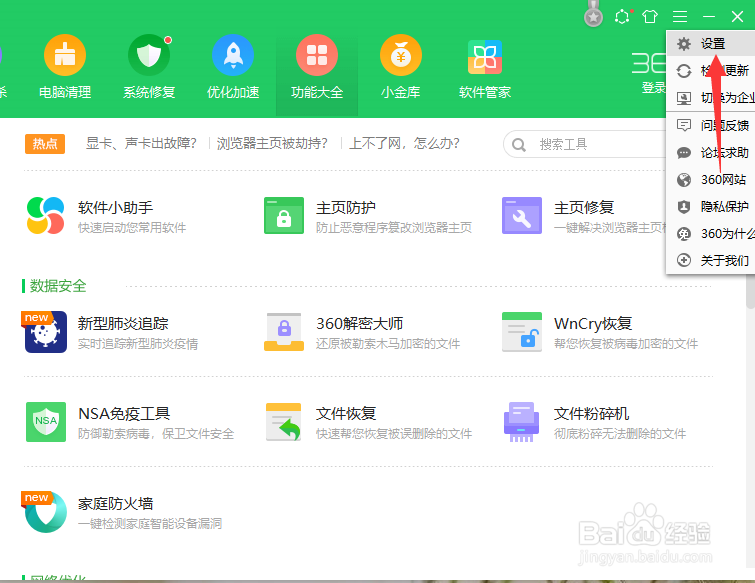Toggle the main hamburger menu icon
This screenshot has width=755, height=583.
click(680, 17)
